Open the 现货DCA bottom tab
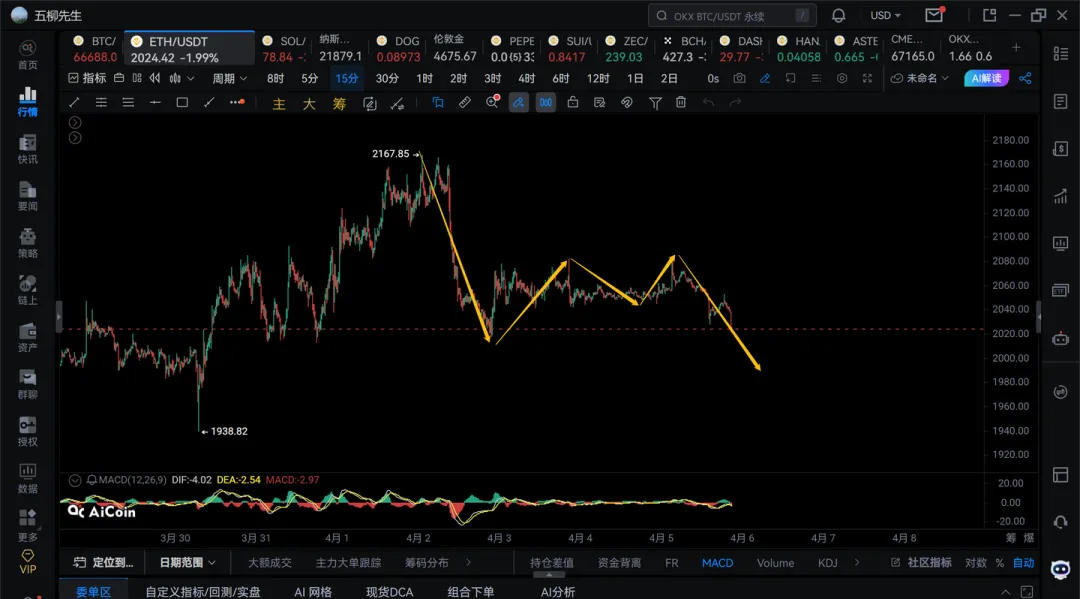This screenshot has width=1080, height=599. tap(389, 592)
